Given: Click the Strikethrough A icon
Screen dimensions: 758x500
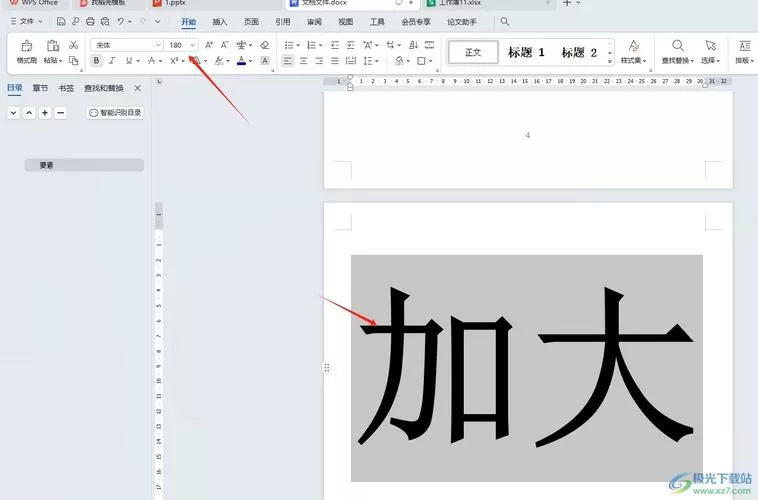Looking at the screenshot, I should (152, 60).
